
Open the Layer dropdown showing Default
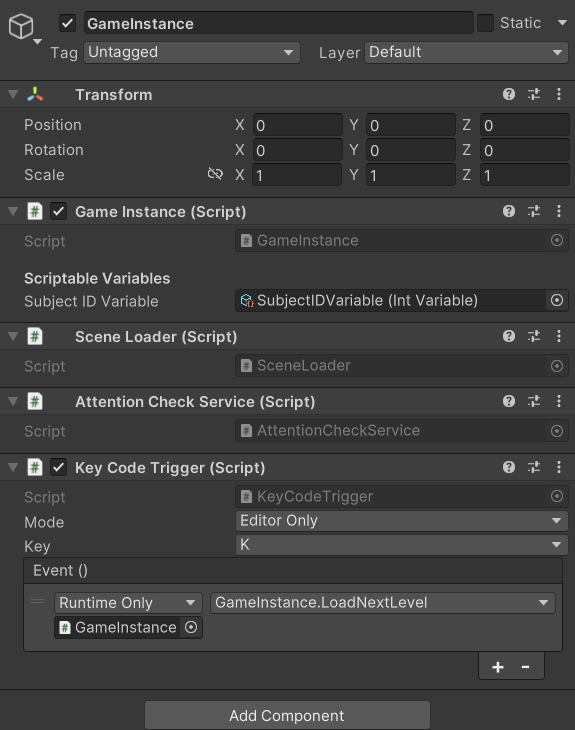466,52
